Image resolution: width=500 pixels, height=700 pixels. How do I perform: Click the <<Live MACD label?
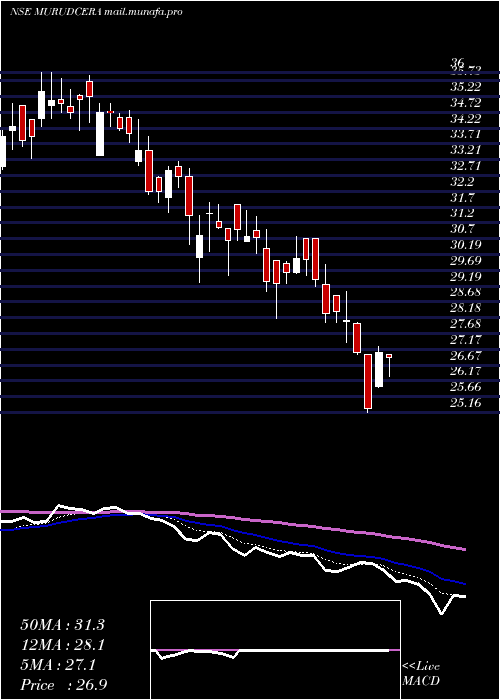tap(421, 674)
